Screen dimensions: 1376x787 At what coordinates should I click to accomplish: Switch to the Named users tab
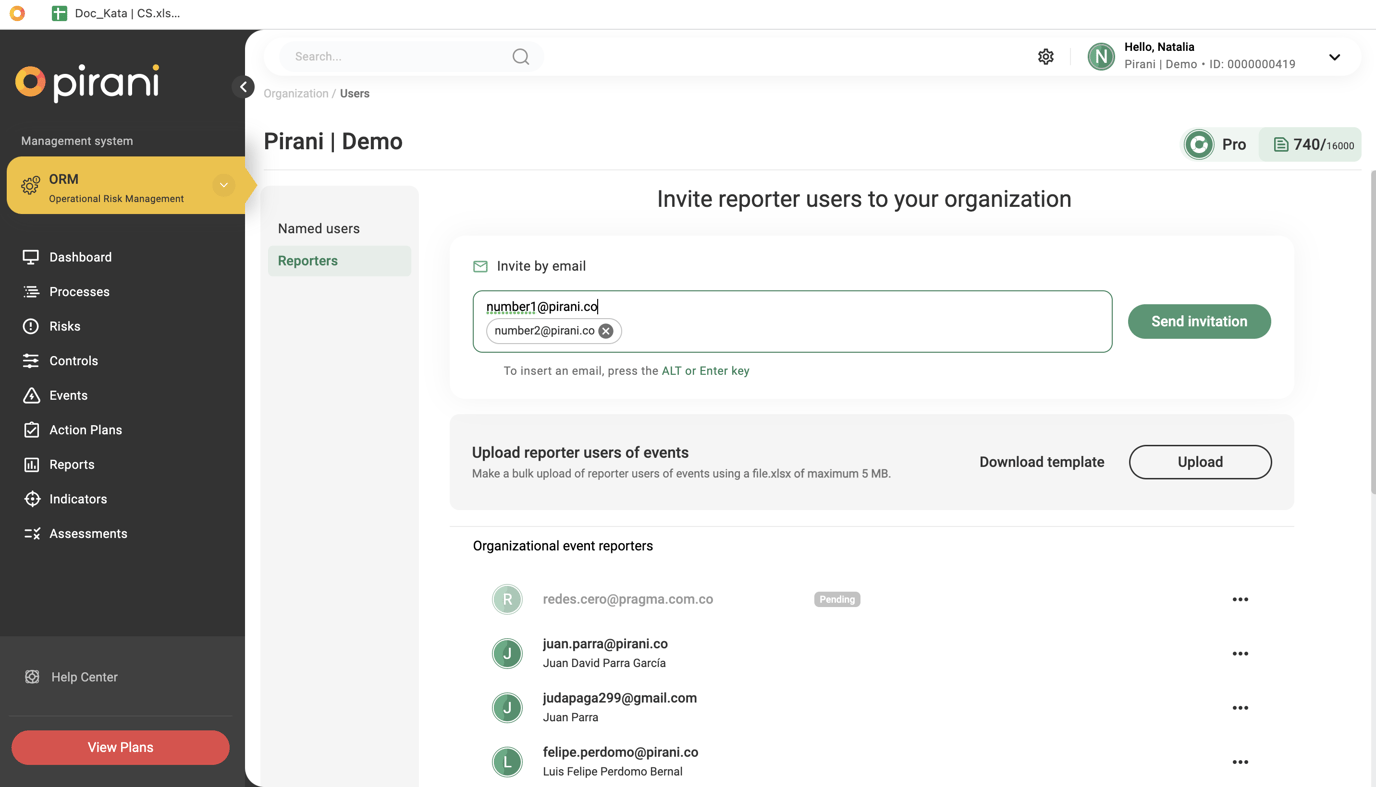click(318, 228)
